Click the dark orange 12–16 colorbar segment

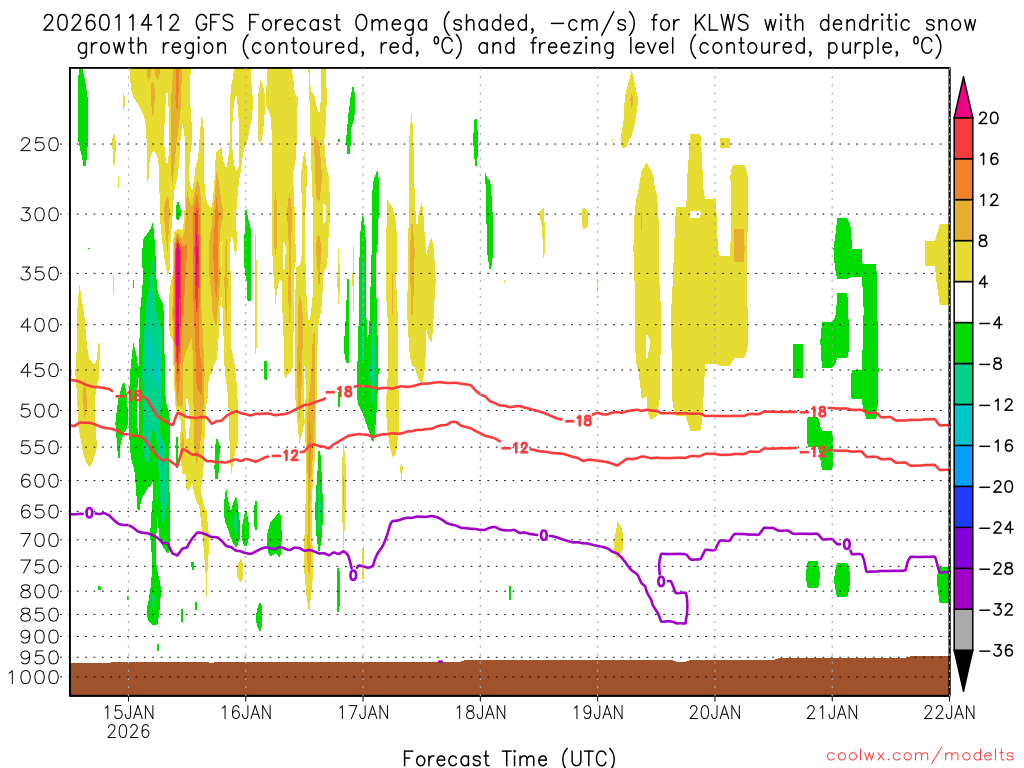pos(963,180)
